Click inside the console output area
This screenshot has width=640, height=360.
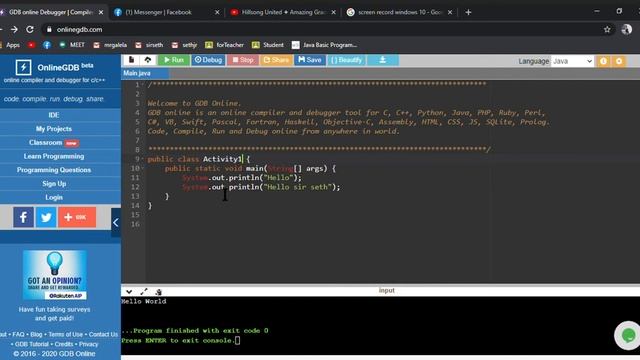[x=380, y=325]
